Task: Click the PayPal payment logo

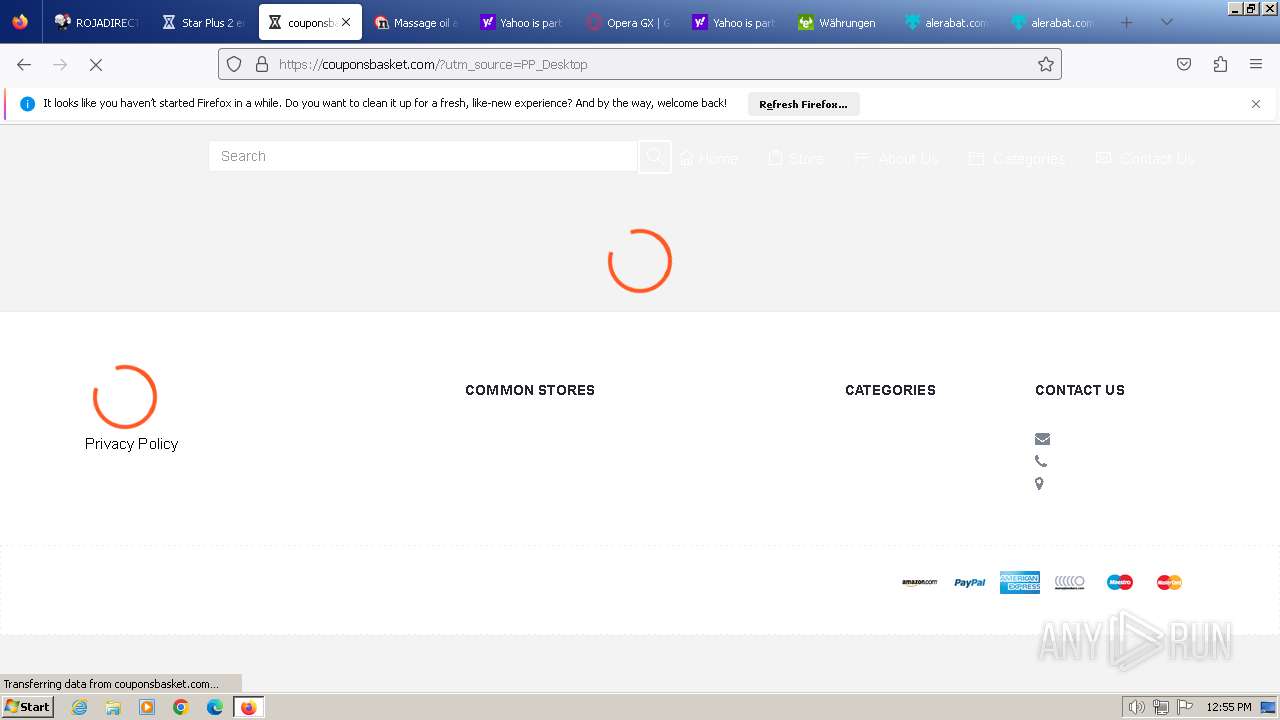Action: (970, 582)
